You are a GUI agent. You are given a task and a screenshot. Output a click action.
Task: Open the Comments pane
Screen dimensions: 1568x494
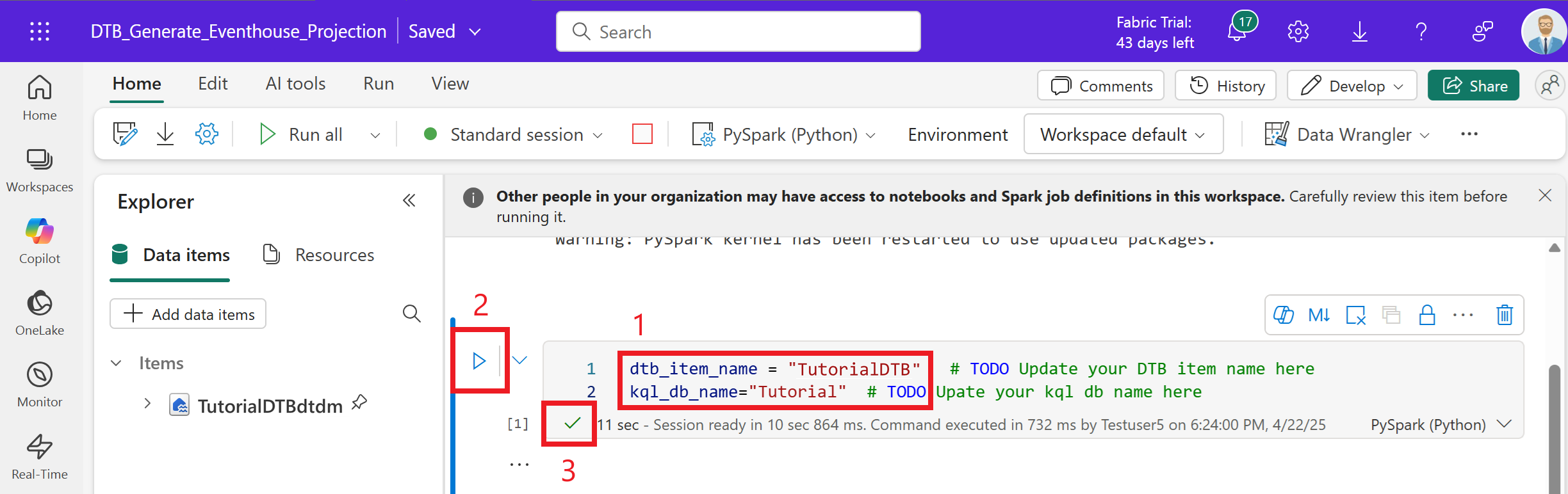pos(1101,86)
